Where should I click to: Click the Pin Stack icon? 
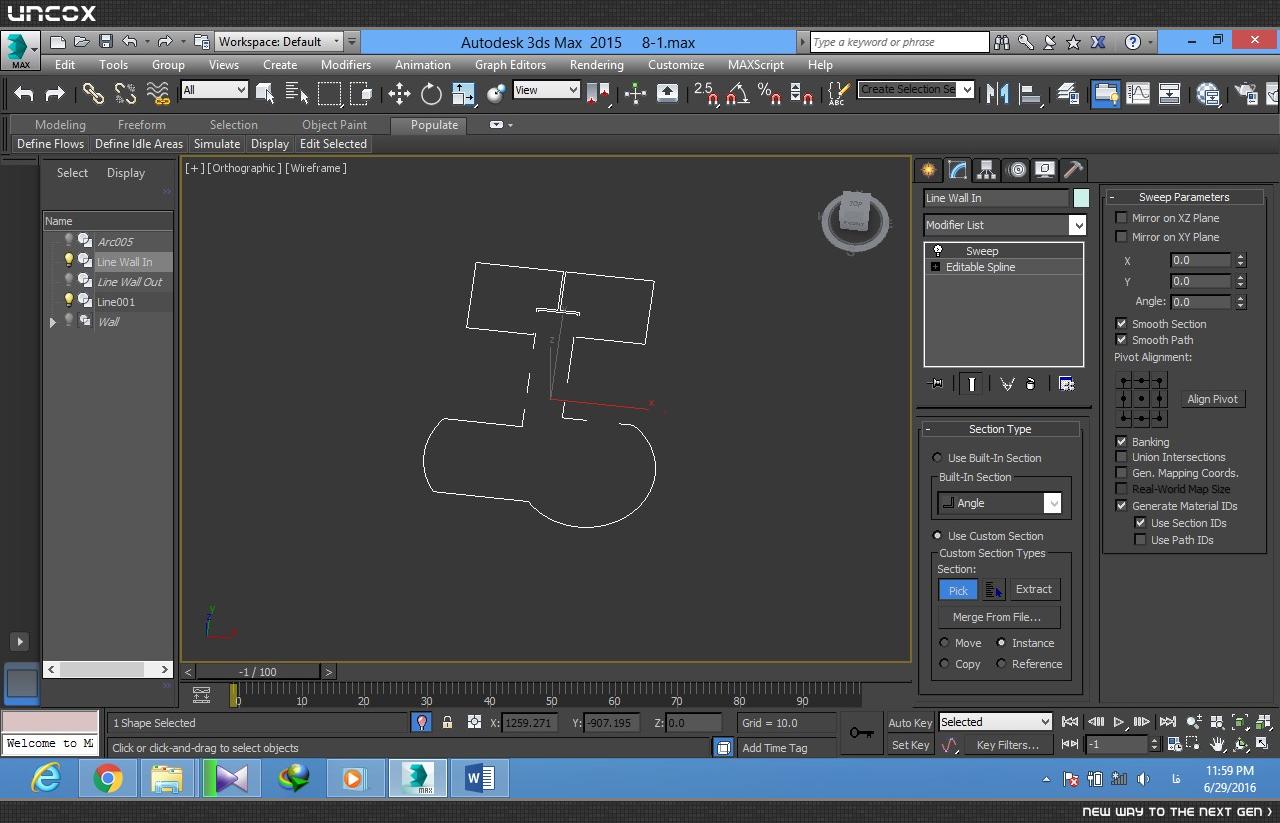(935, 383)
